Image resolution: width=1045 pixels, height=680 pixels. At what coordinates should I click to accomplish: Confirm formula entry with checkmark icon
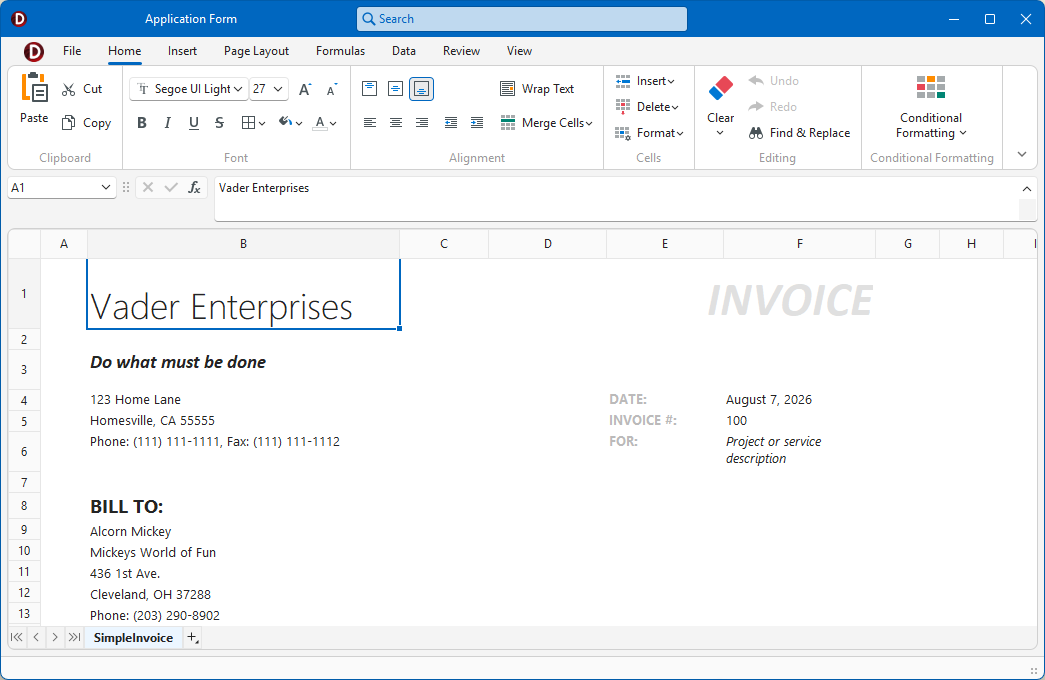(x=171, y=187)
